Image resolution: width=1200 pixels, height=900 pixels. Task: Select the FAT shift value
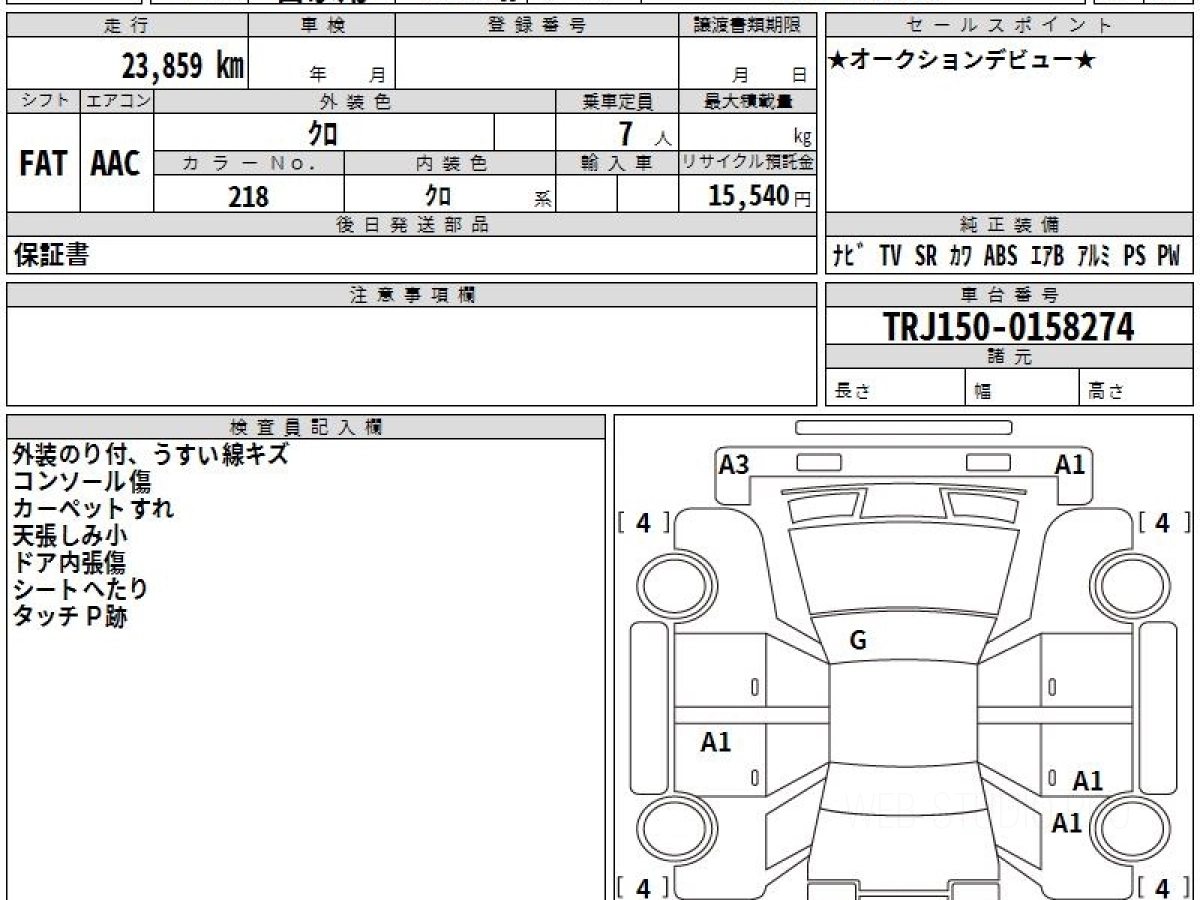(43, 164)
